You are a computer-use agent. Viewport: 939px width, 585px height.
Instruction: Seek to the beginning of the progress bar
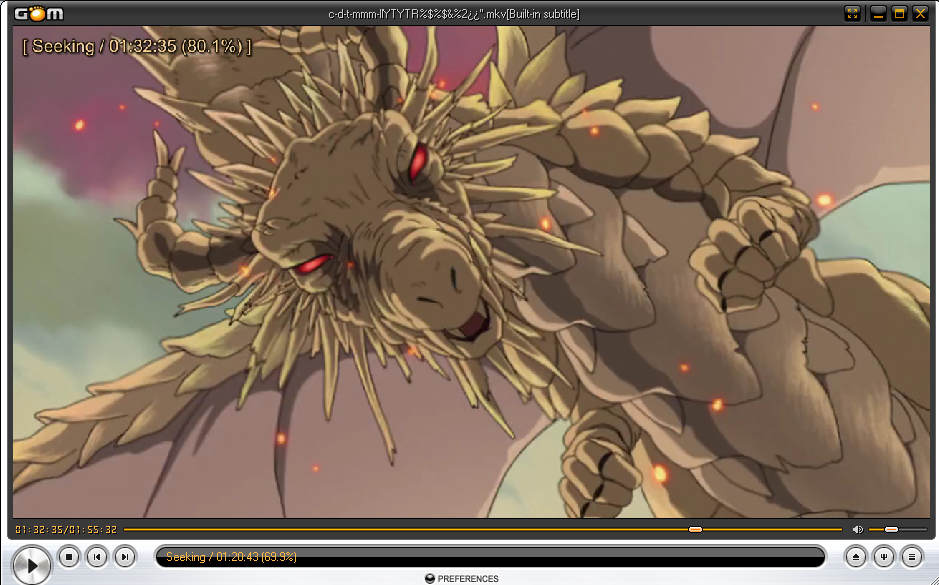tap(125, 529)
